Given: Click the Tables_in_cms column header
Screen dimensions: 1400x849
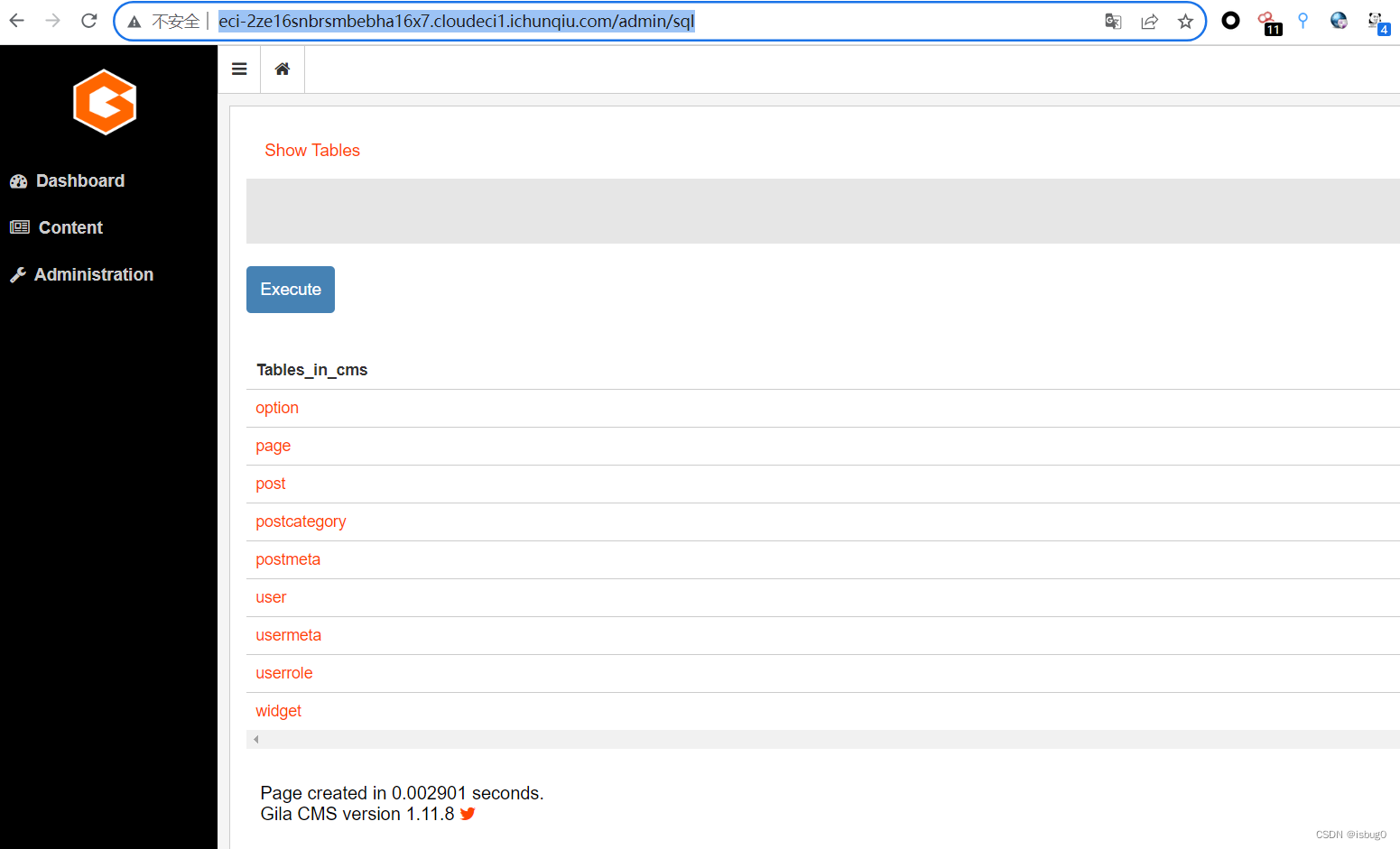Looking at the screenshot, I should 312,370.
